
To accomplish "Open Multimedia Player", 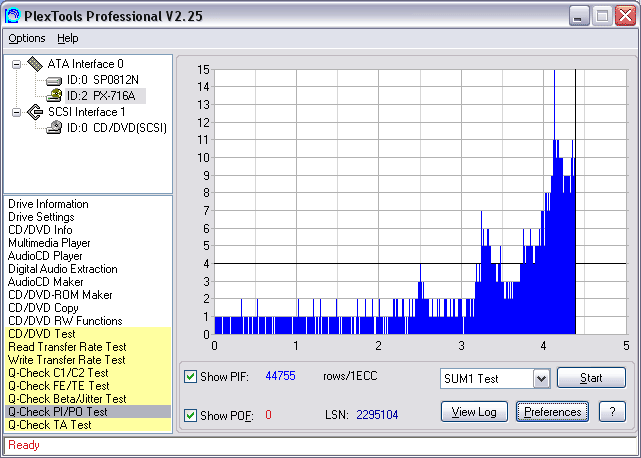I will (x=49, y=243).
